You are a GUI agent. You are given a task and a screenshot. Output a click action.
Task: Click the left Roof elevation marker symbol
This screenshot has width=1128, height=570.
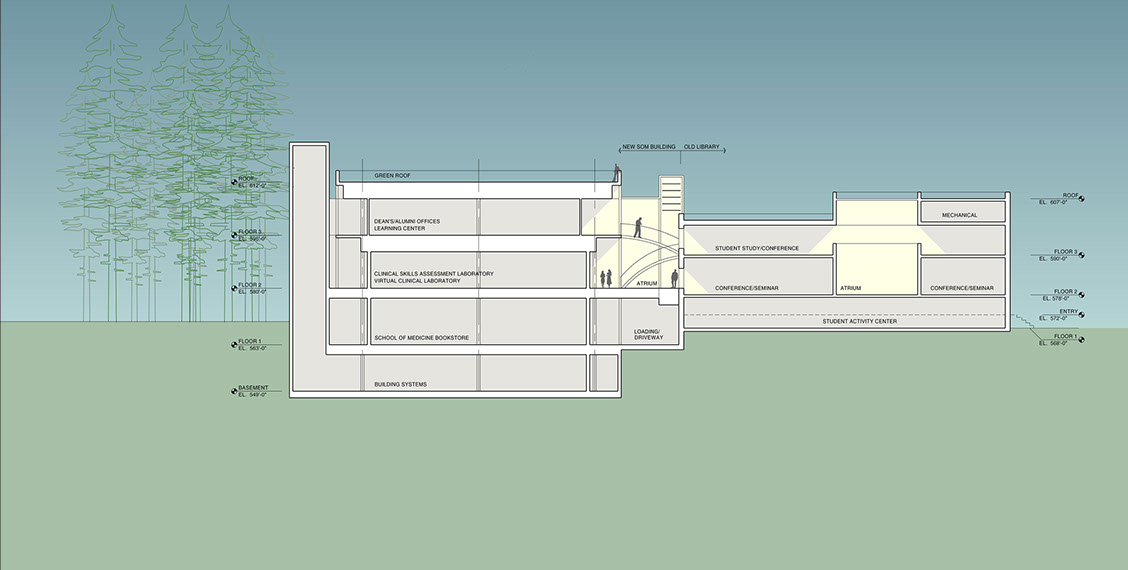(236, 182)
